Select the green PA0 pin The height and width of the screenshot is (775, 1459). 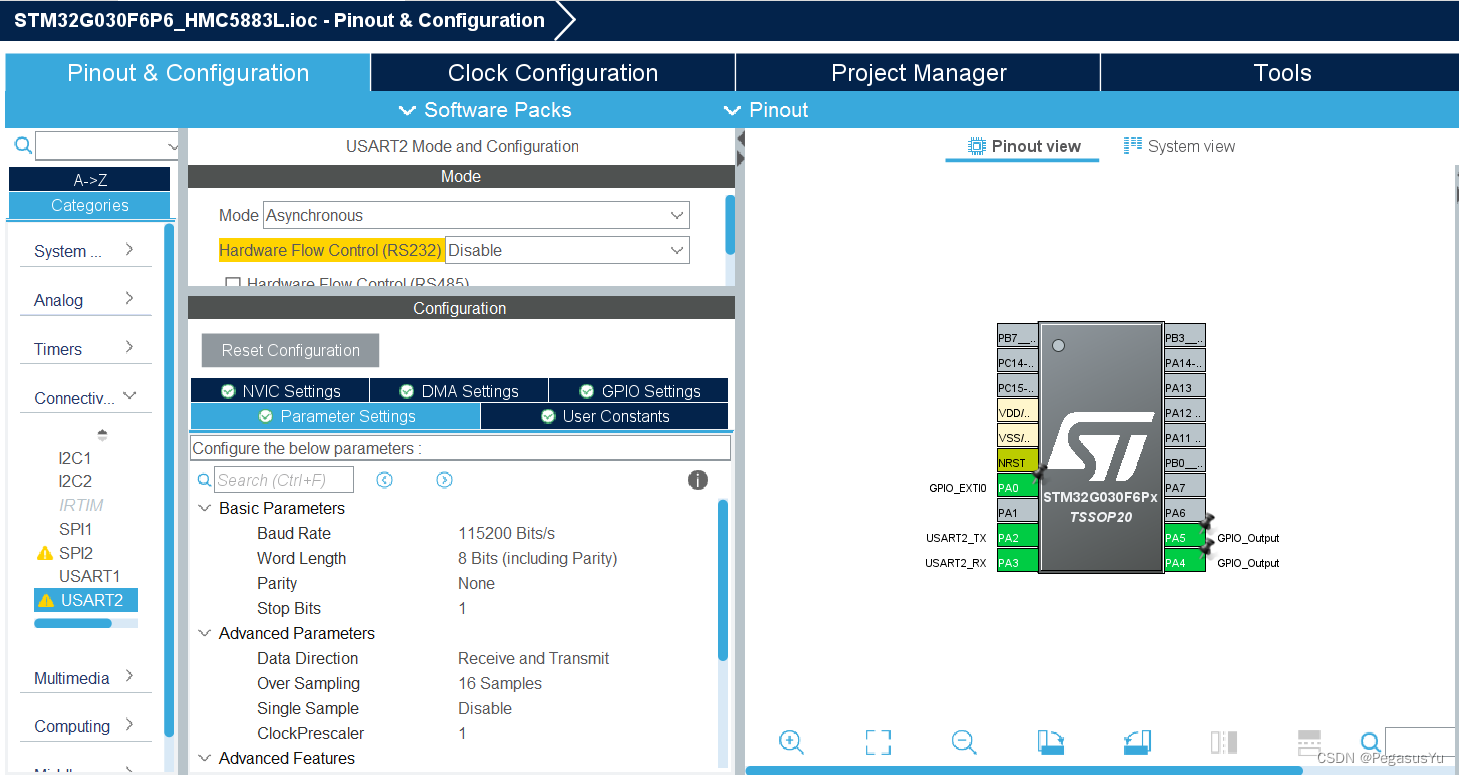[x=1017, y=487]
